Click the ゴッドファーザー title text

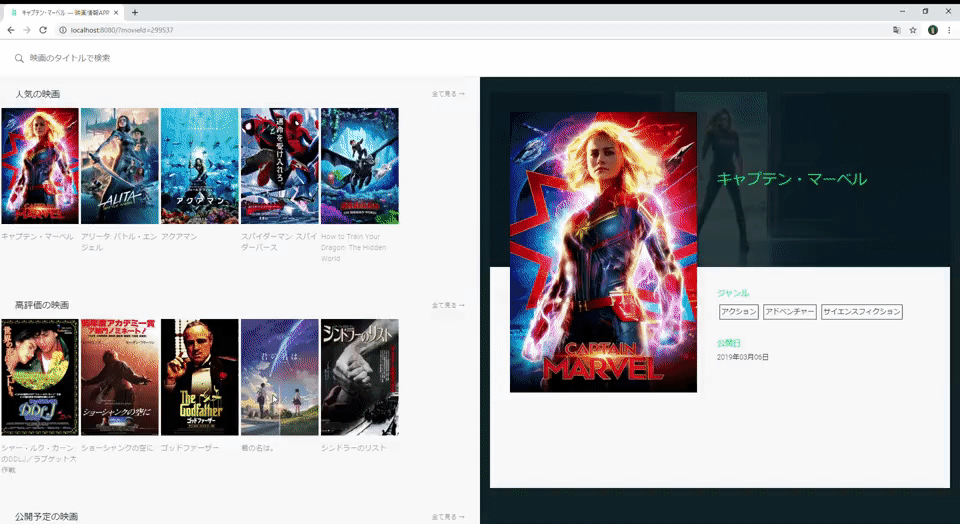point(190,448)
